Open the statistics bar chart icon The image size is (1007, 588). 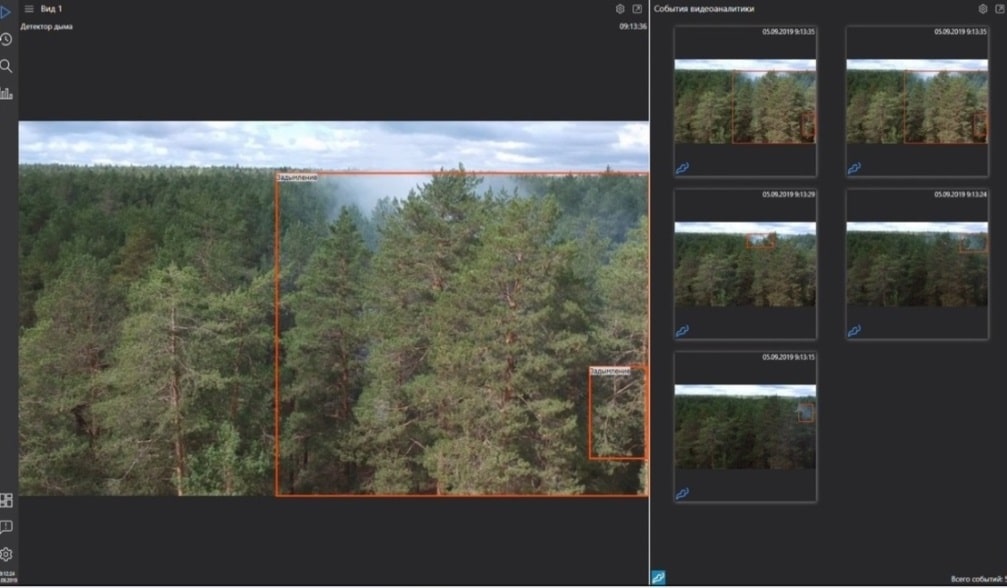pos(6,93)
